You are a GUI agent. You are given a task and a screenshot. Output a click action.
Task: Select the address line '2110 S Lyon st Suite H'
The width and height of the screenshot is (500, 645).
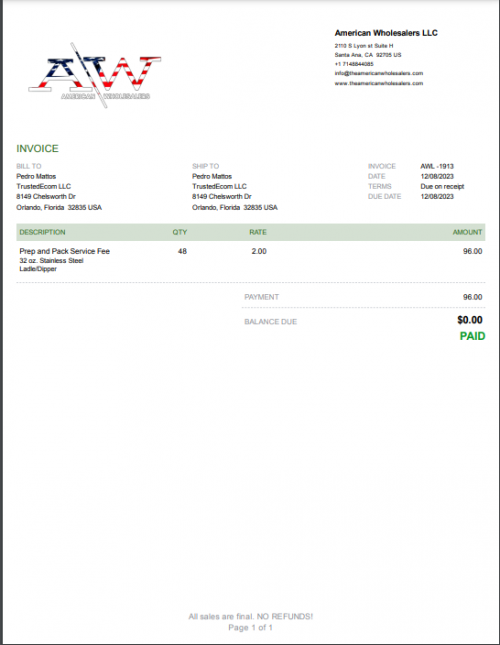tap(364, 46)
